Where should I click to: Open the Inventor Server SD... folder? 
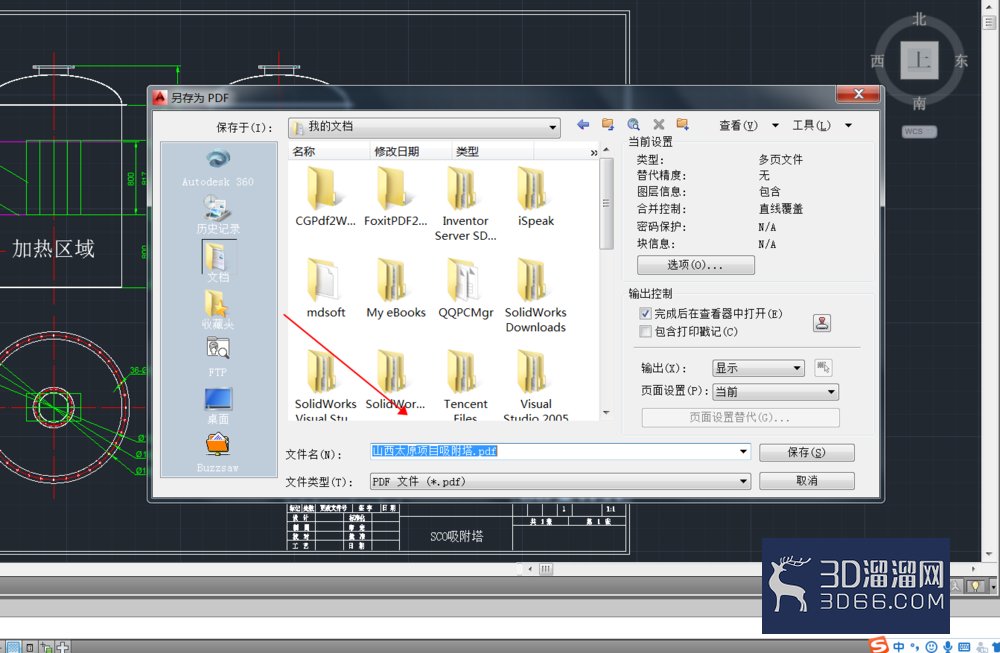(x=466, y=203)
